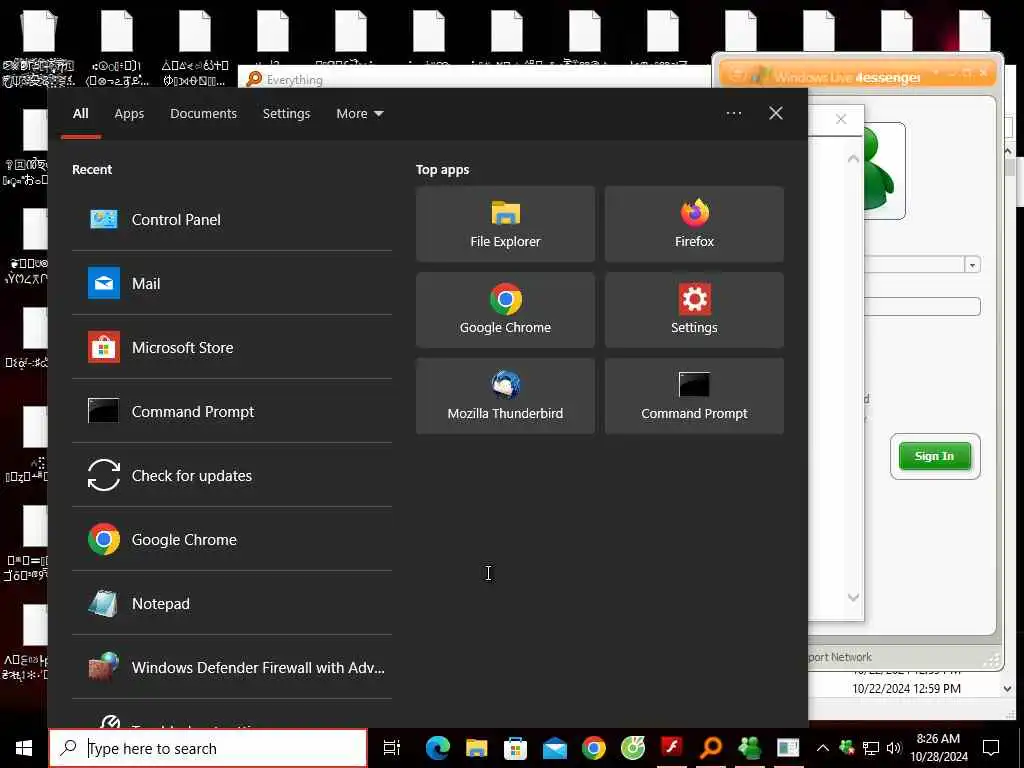Switch to the Apps search tab
The height and width of the screenshot is (768, 1024).
pos(129,114)
